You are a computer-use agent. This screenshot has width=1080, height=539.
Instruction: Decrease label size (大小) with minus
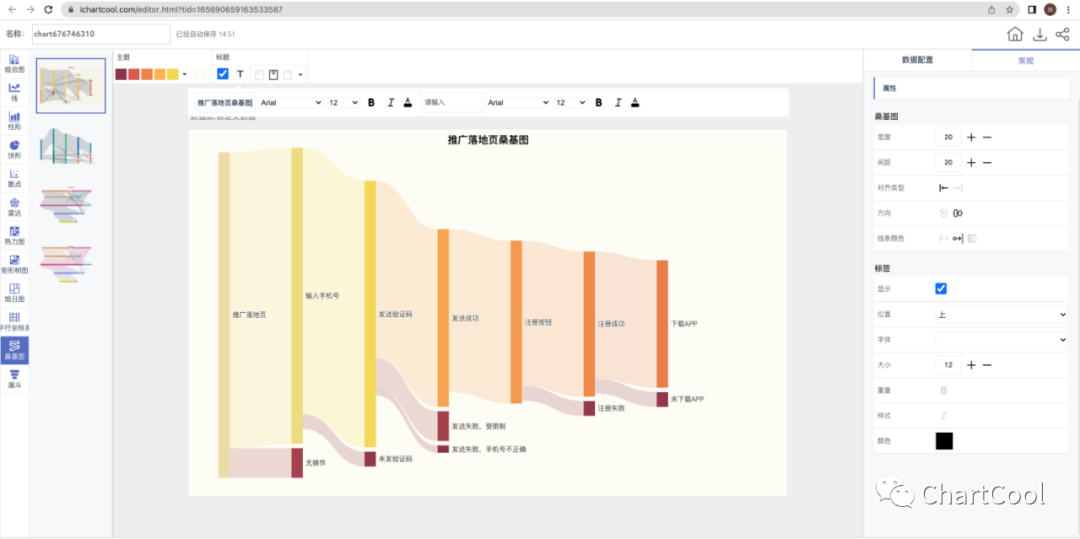tap(987, 365)
